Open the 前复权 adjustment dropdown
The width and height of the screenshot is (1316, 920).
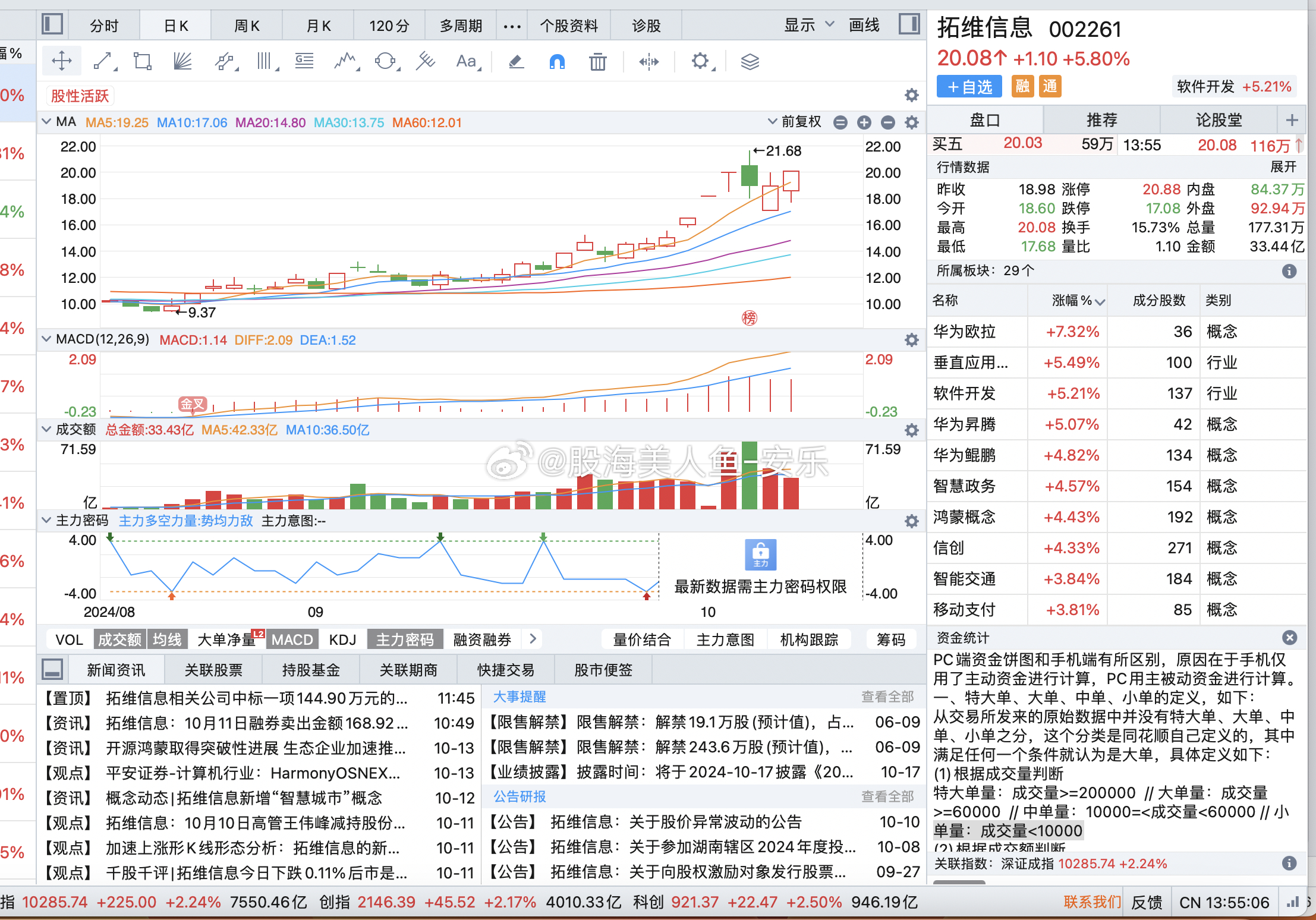click(794, 122)
